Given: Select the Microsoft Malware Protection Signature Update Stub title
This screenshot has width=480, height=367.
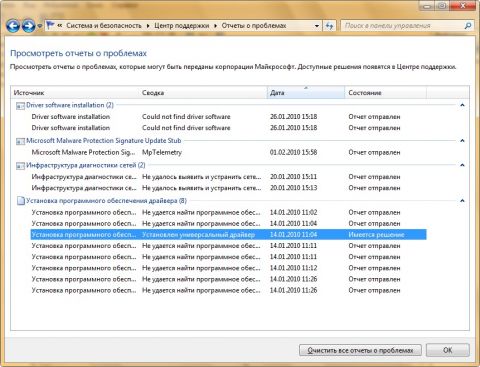Looking at the screenshot, I should click(x=104, y=141).
